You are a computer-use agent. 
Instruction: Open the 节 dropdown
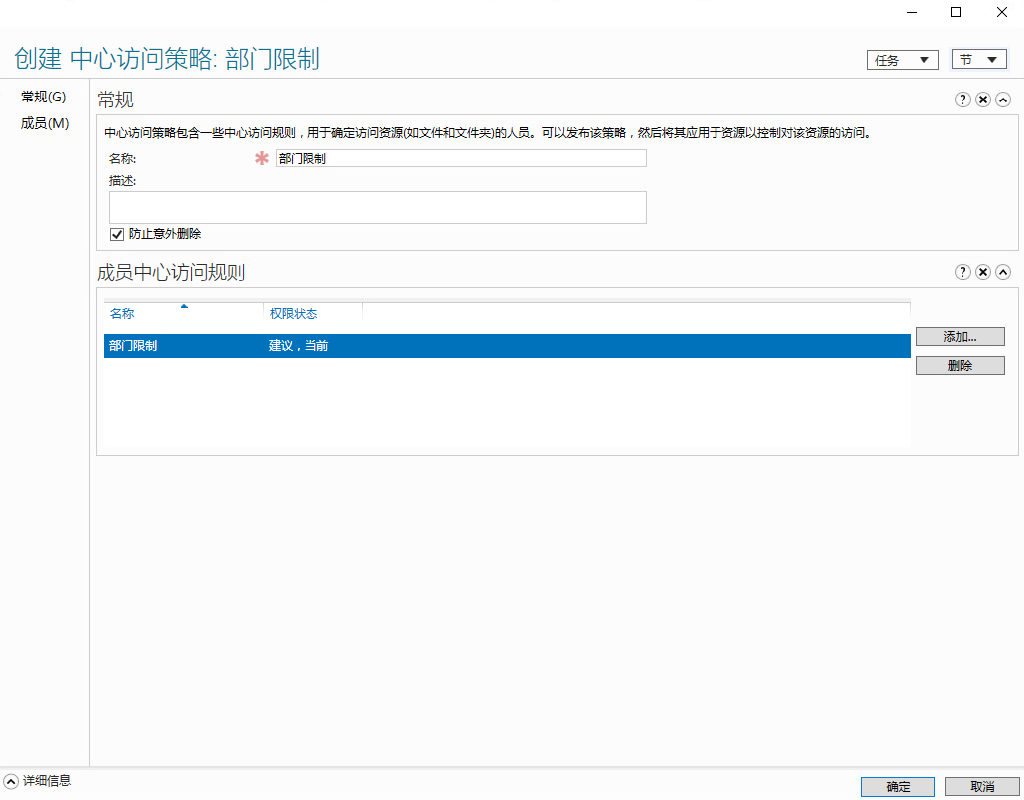978,59
